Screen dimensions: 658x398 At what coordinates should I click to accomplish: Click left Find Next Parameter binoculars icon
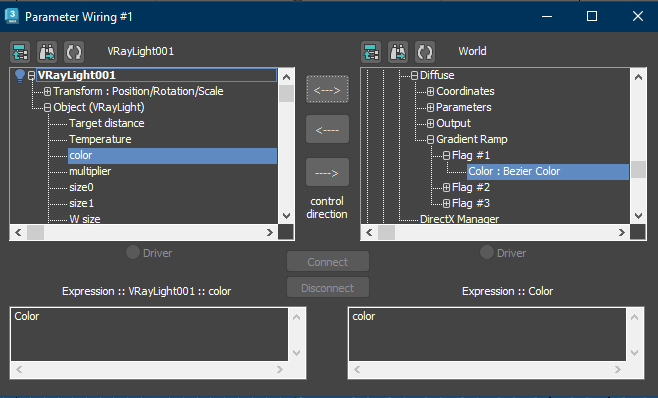47,52
